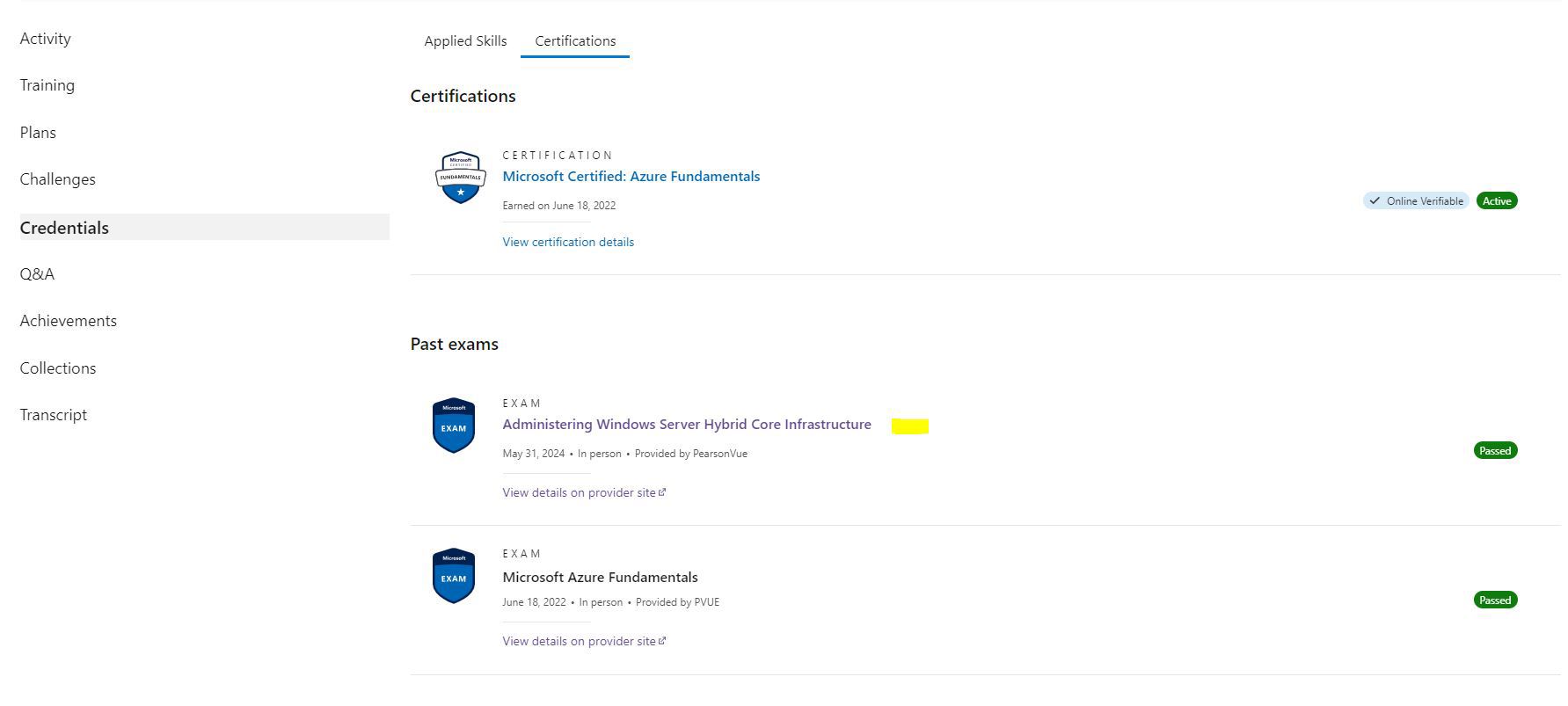
Task: Click the 'Past exams' heading
Action: (x=454, y=344)
